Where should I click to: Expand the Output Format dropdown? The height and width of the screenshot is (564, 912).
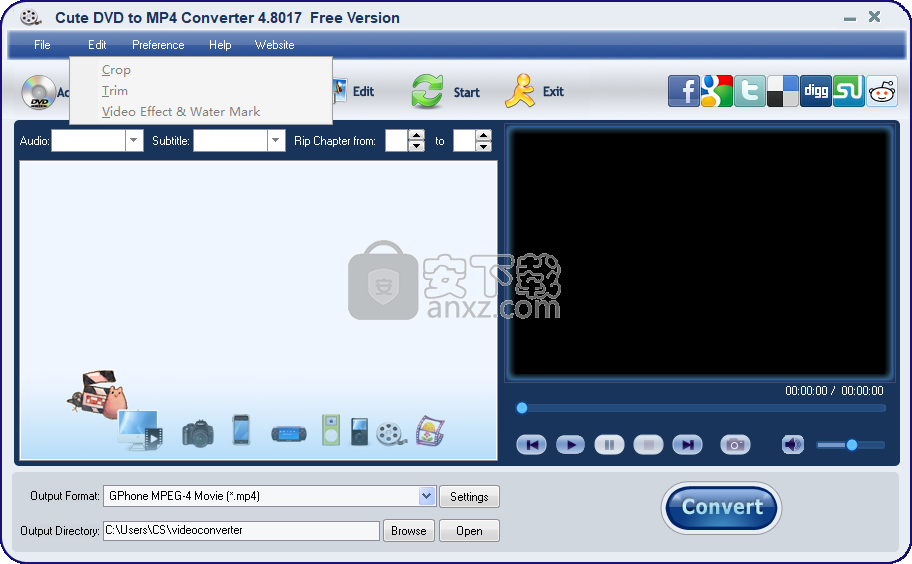tap(427, 496)
